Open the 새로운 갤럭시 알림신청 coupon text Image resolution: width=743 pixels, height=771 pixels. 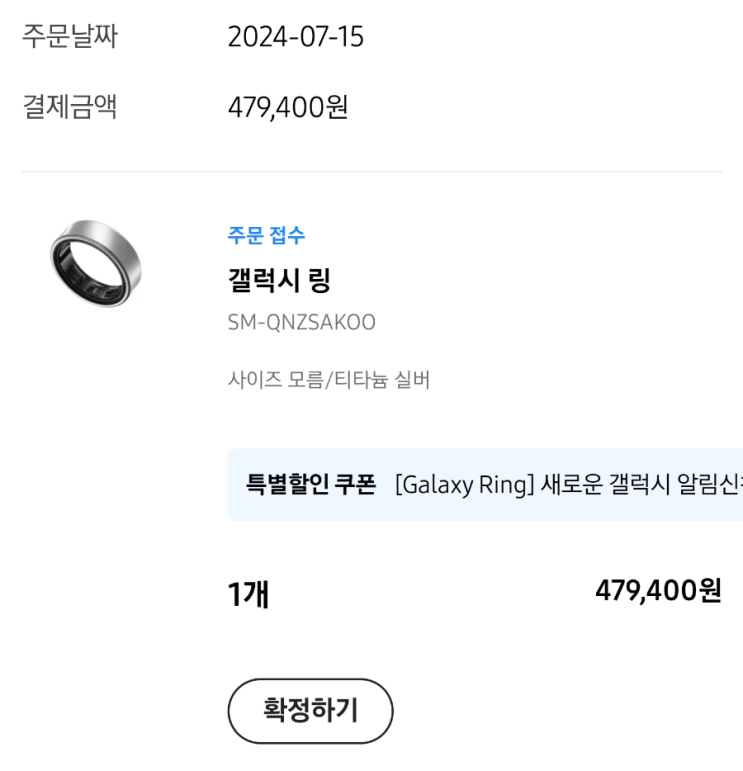tap(640, 485)
